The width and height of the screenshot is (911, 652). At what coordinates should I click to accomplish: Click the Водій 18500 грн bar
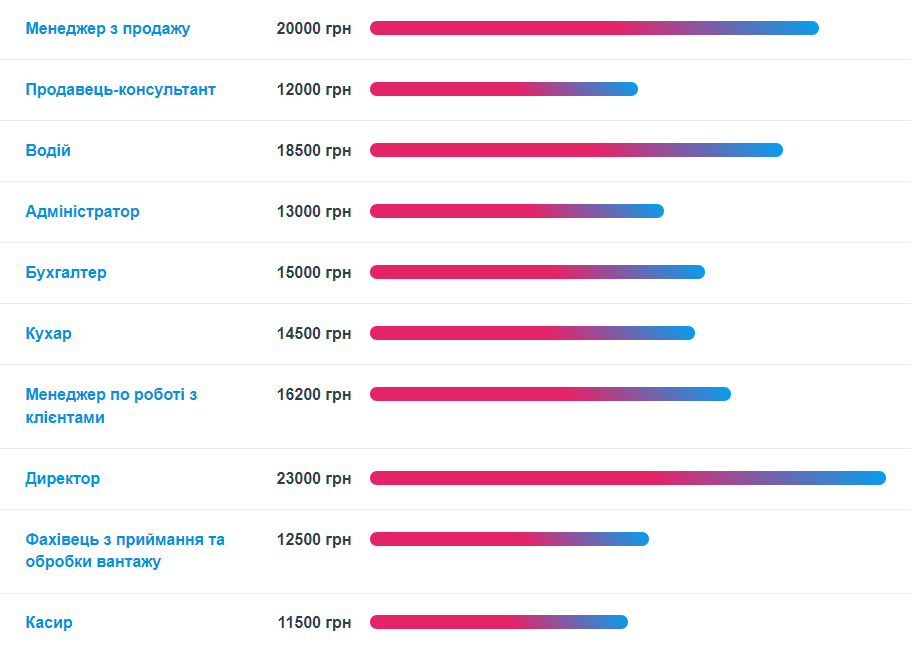point(576,150)
